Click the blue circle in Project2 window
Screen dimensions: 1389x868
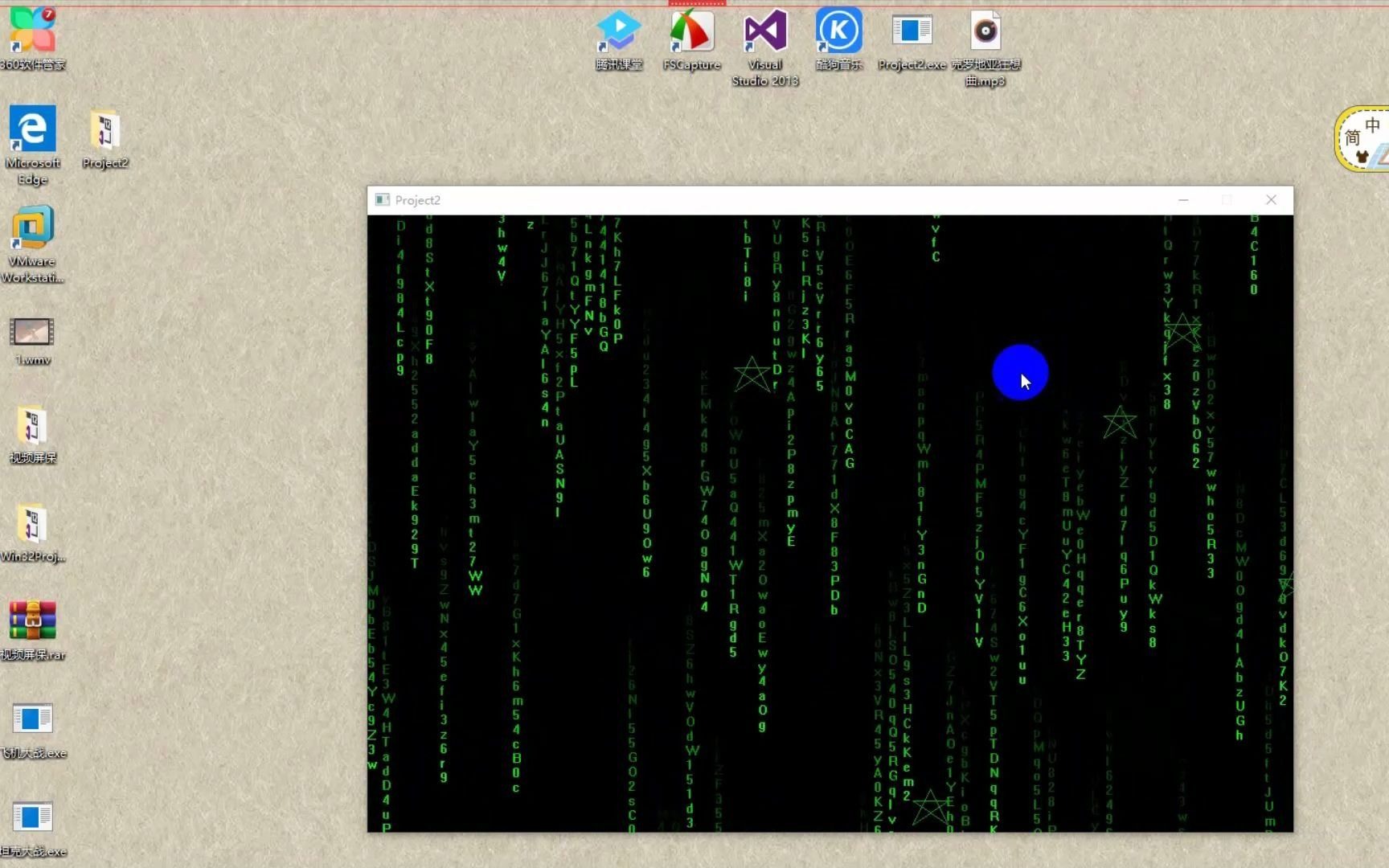1020,372
